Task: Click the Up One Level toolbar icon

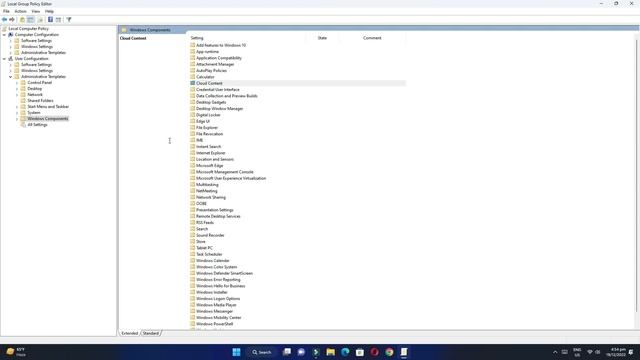Action: (x=22, y=20)
